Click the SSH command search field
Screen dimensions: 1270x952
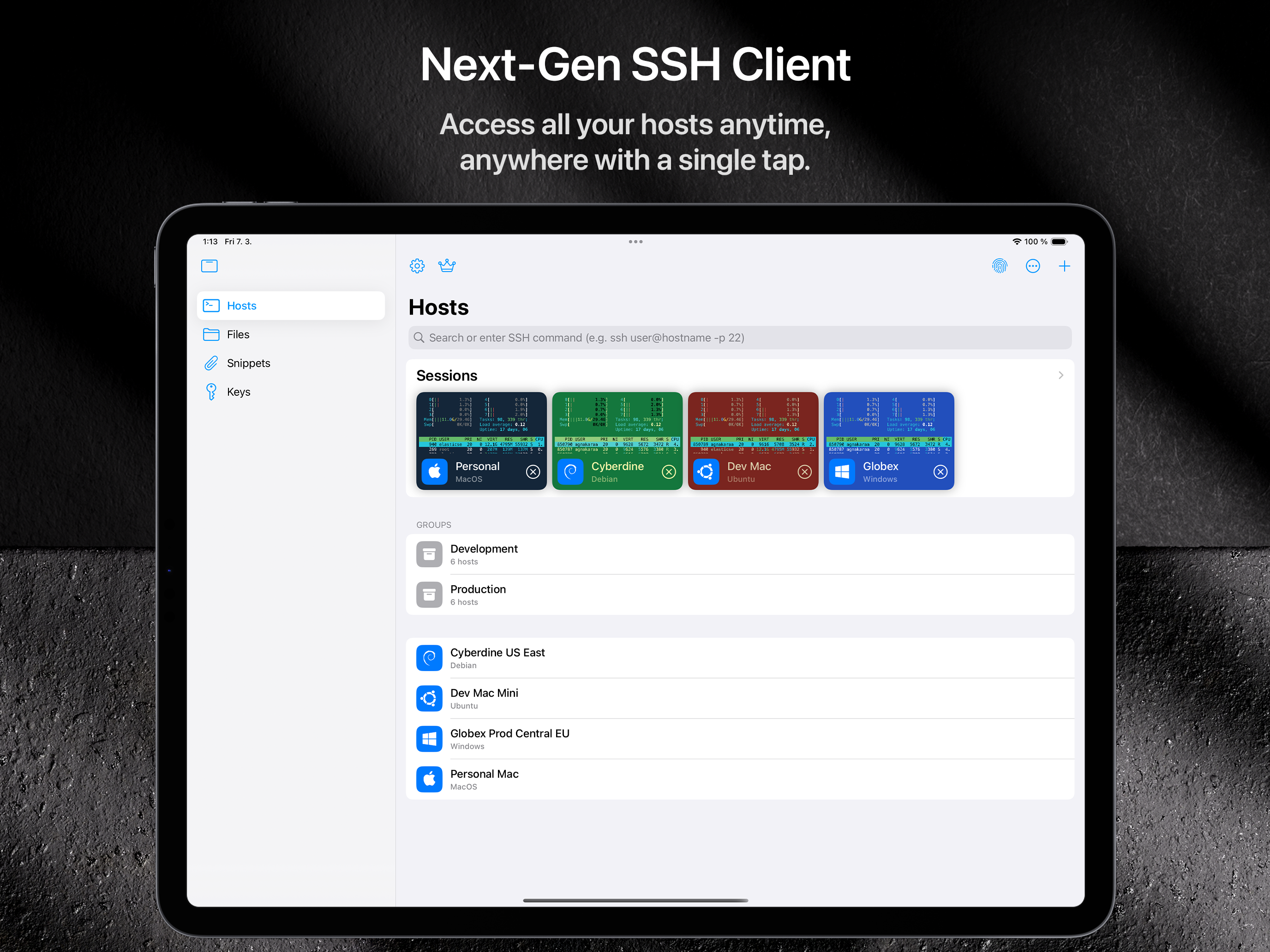point(739,338)
